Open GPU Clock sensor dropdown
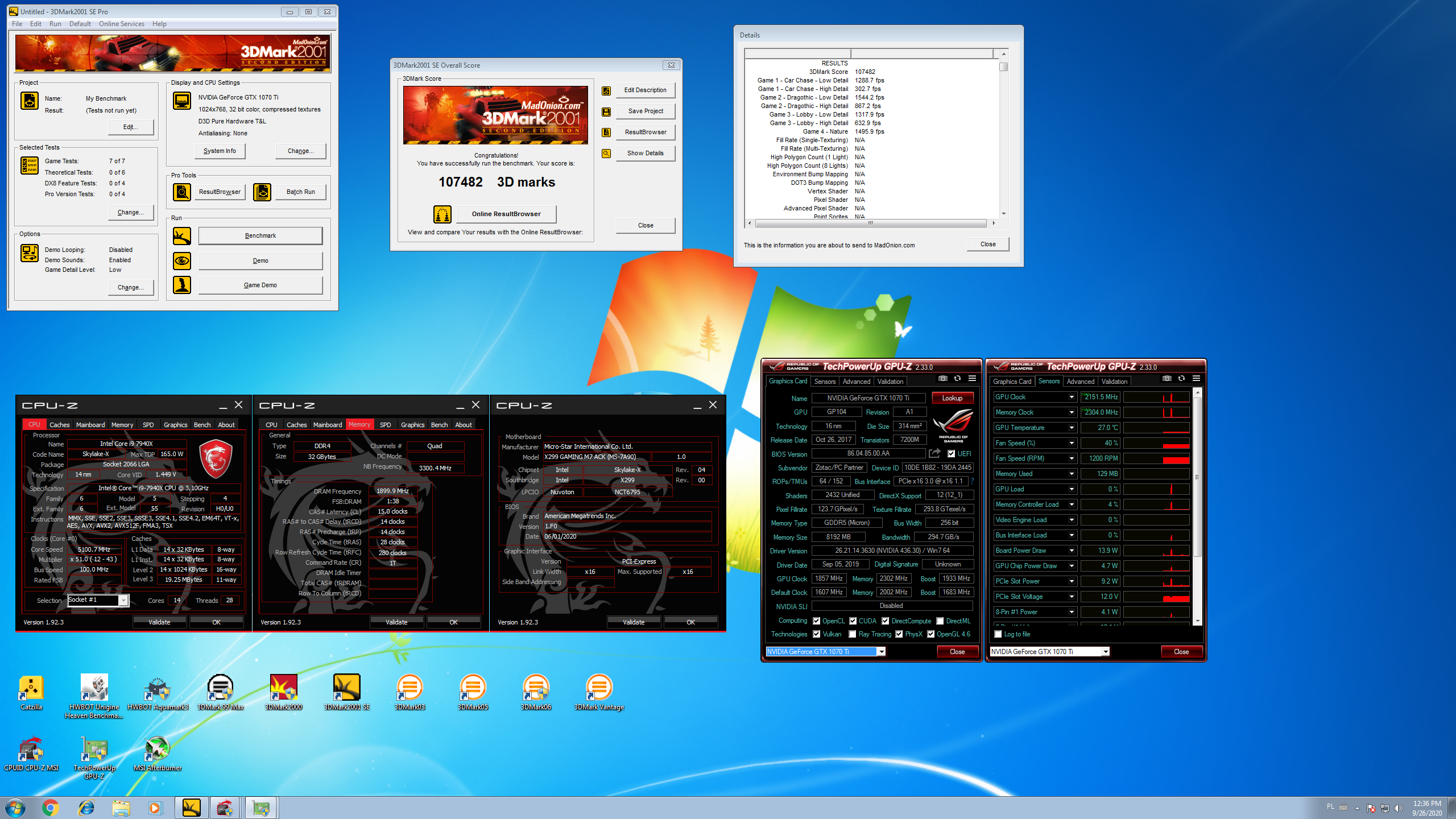1456x819 pixels. coord(1072,397)
